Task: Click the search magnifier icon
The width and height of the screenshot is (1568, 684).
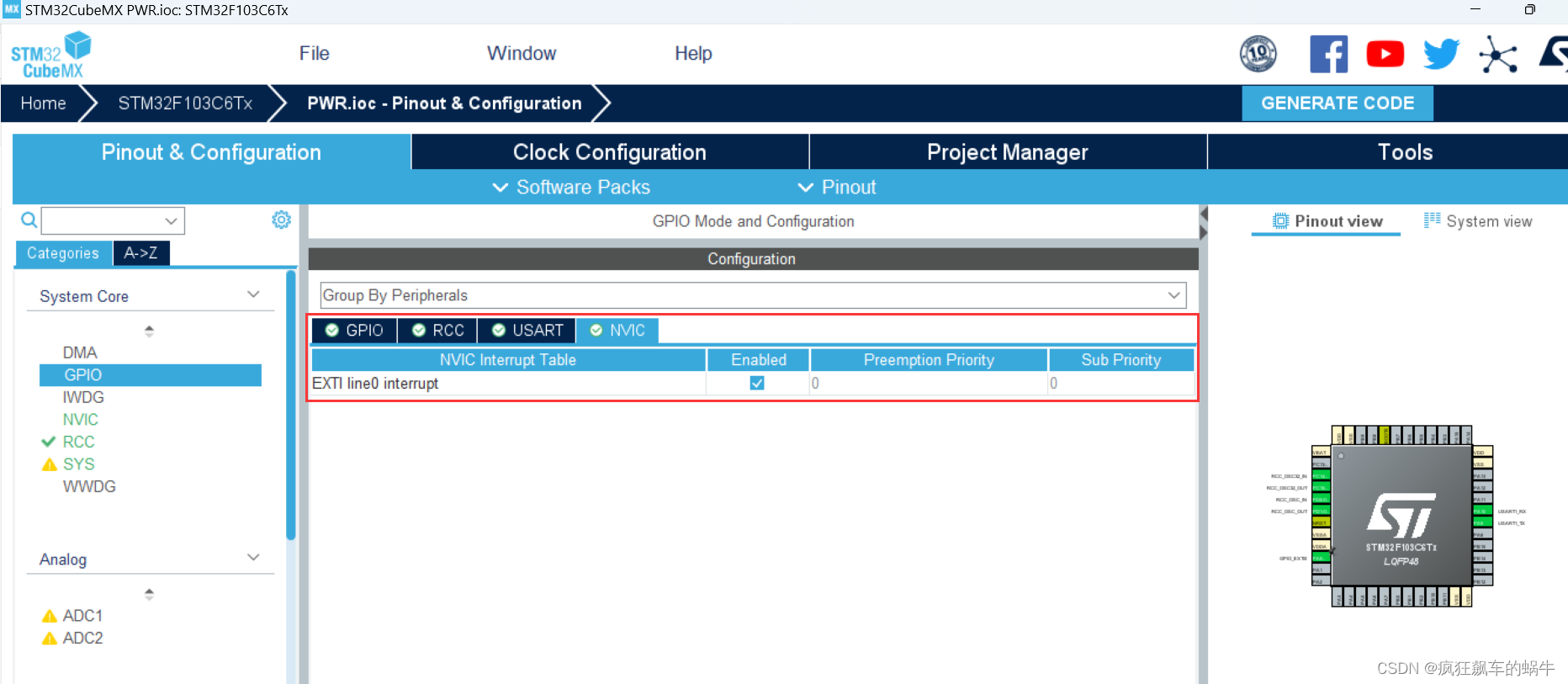Action: click(29, 220)
